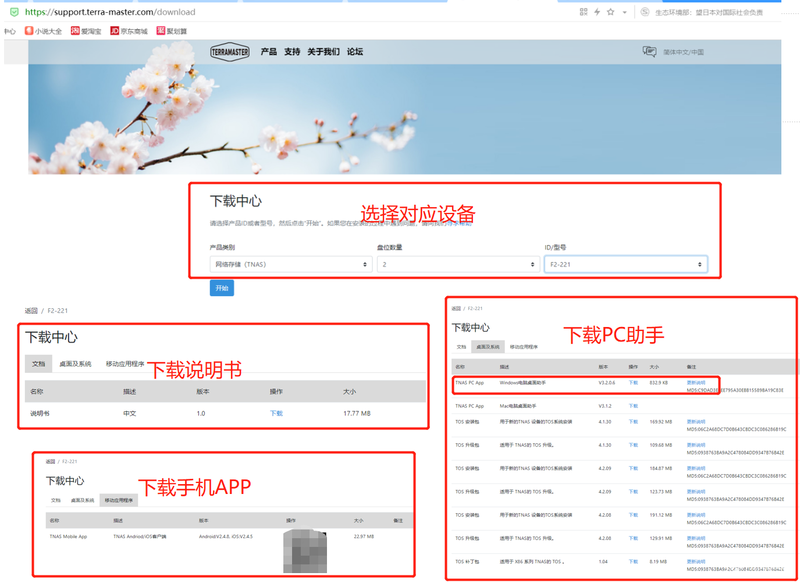This screenshot has width=800, height=583.
Task: Click the 17.77 MB size cell
Action: 357,413
